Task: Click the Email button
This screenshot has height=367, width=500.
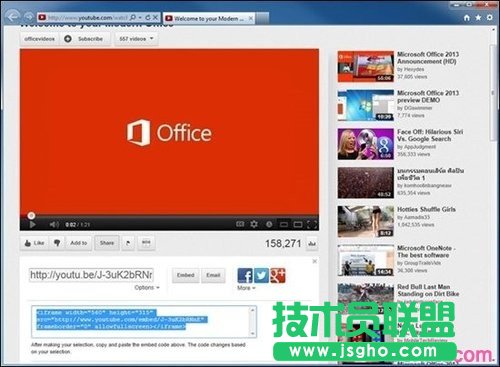Action: pyautogui.click(x=213, y=275)
